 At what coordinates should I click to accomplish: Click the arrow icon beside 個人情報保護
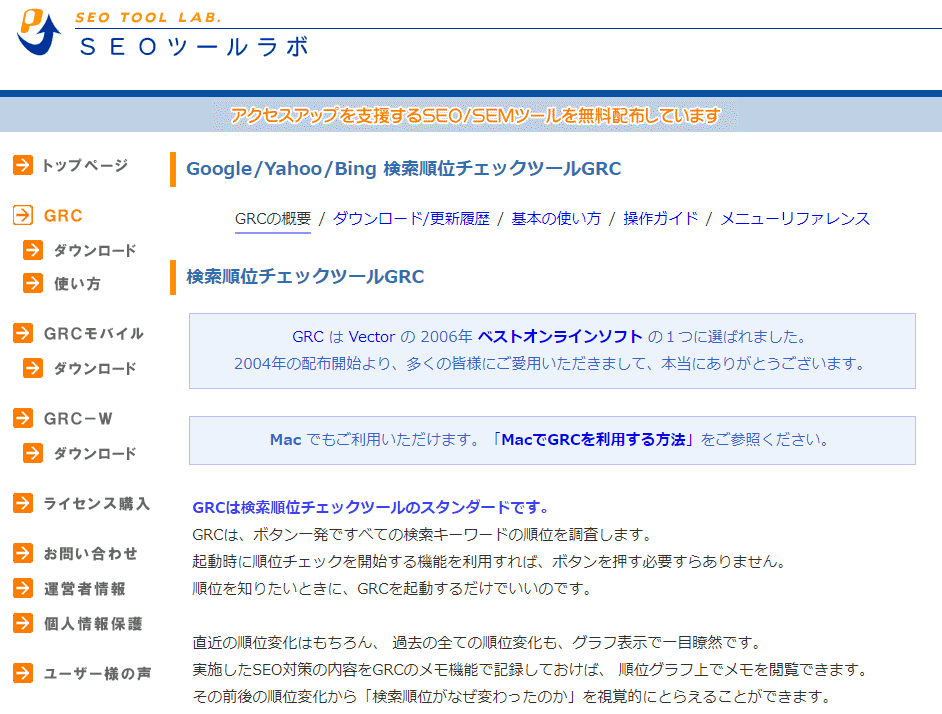pyautogui.click(x=23, y=623)
